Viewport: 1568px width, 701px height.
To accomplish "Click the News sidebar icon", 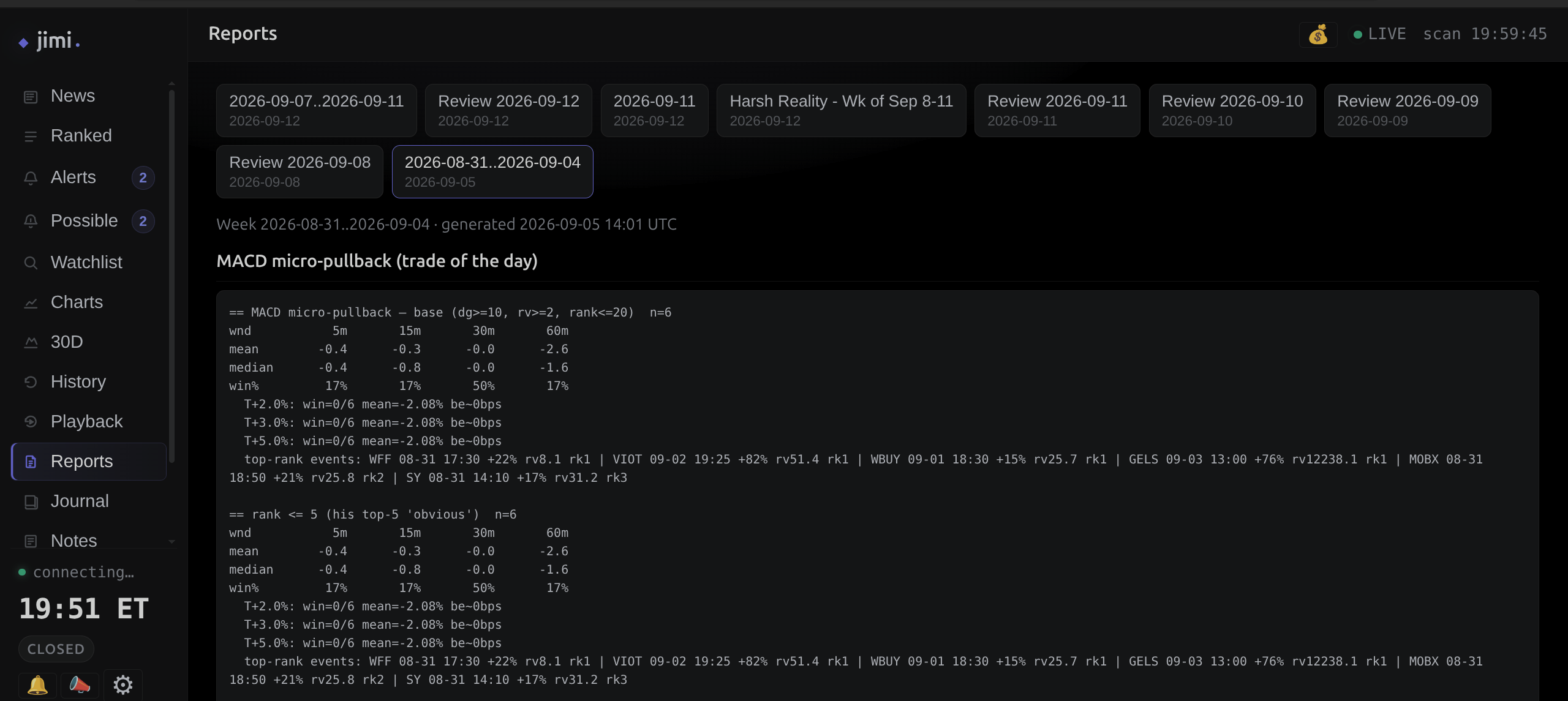I will [x=31, y=97].
